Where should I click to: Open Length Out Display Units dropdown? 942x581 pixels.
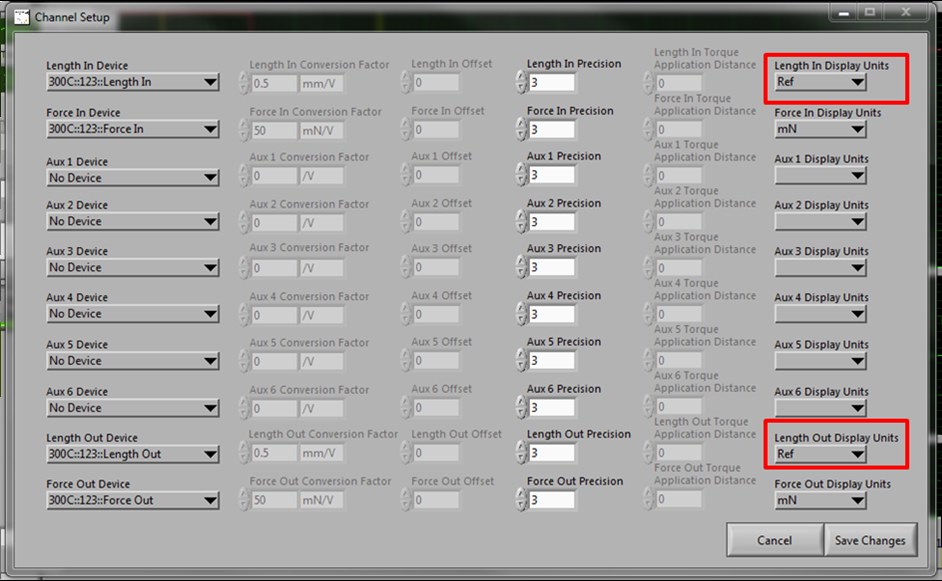coord(820,454)
